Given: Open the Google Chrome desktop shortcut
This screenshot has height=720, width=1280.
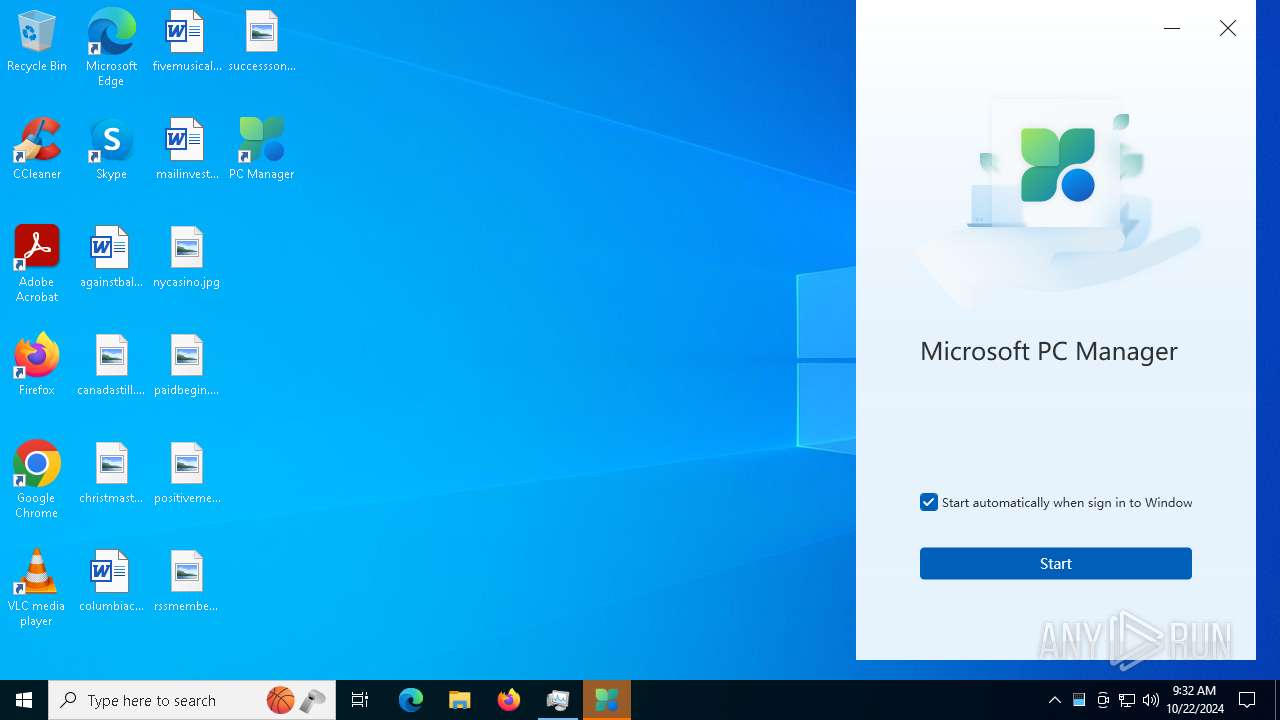Looking at the screenshot, I should [x=37, y=480].
